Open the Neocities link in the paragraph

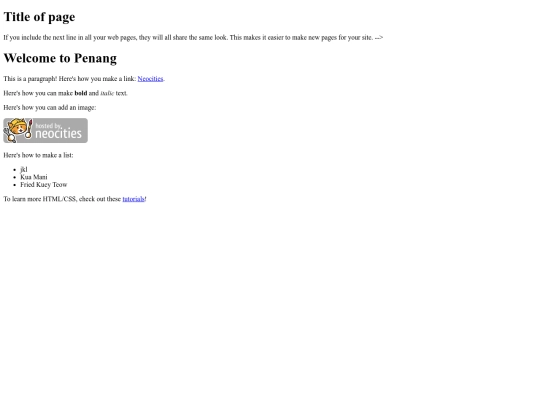(150, 79)
